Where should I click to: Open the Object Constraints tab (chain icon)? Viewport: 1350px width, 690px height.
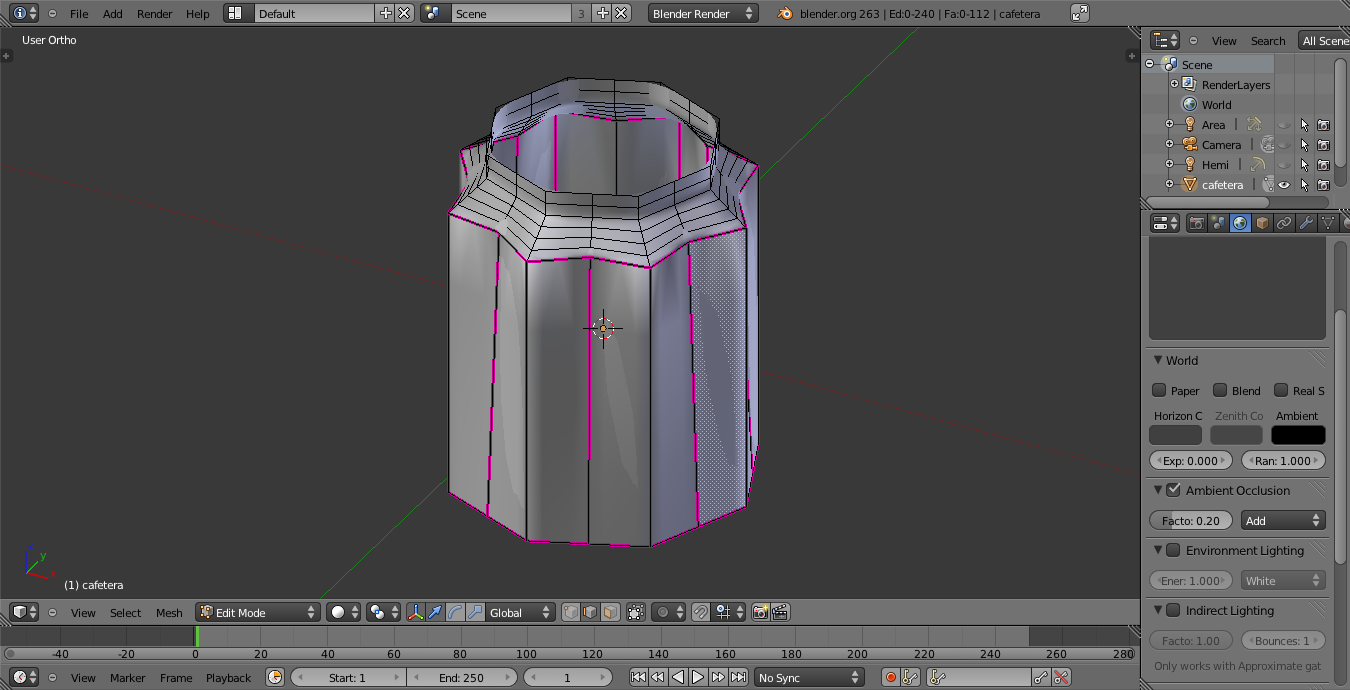[x=1284, y=223]
